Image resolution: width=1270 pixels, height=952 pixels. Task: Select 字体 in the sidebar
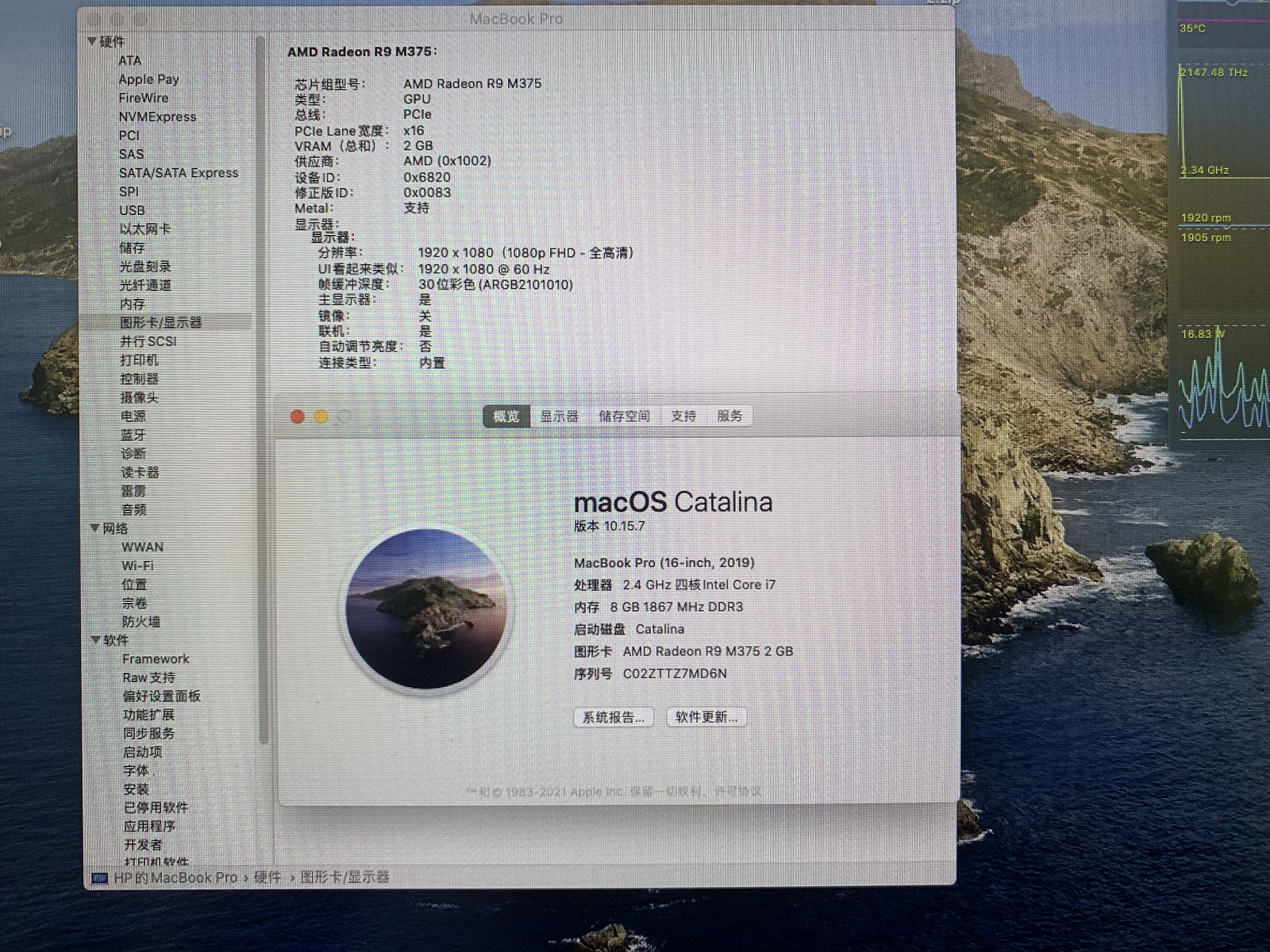click(137, 770)
